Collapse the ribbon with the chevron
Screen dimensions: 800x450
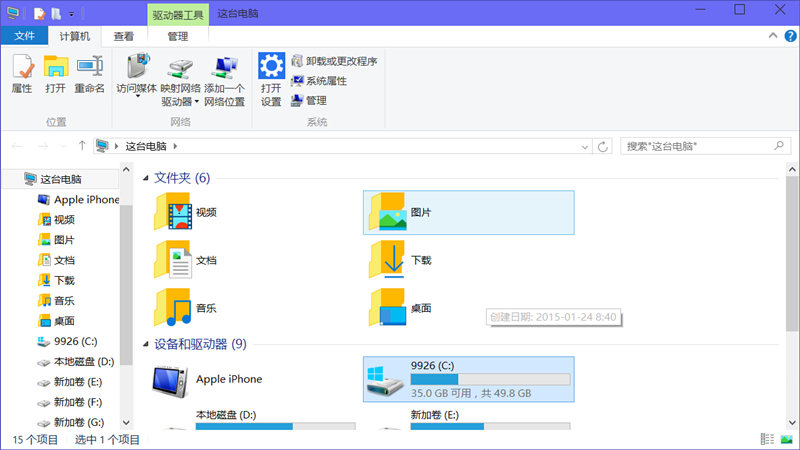point(773,35)
